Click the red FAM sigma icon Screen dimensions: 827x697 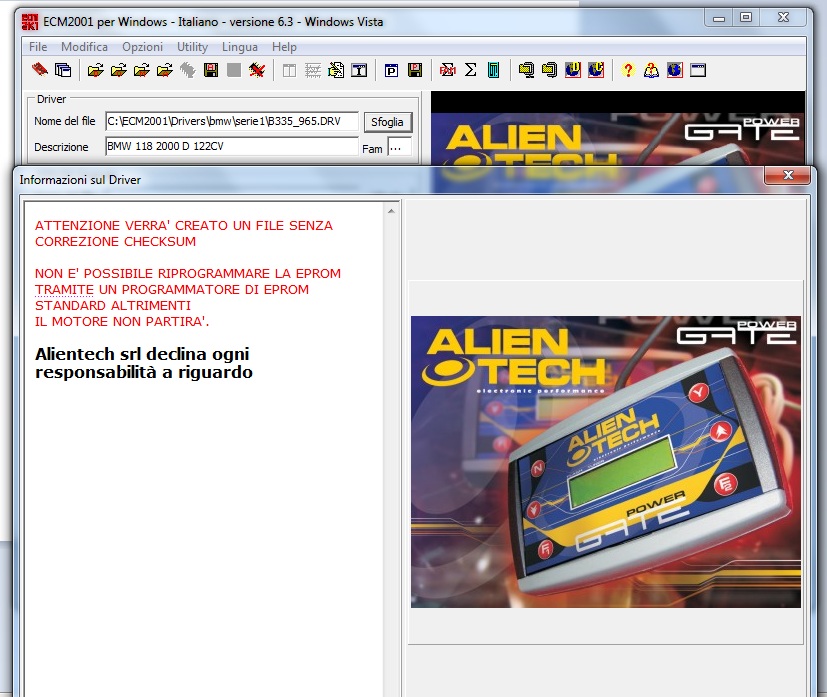[x=448, y=70]
